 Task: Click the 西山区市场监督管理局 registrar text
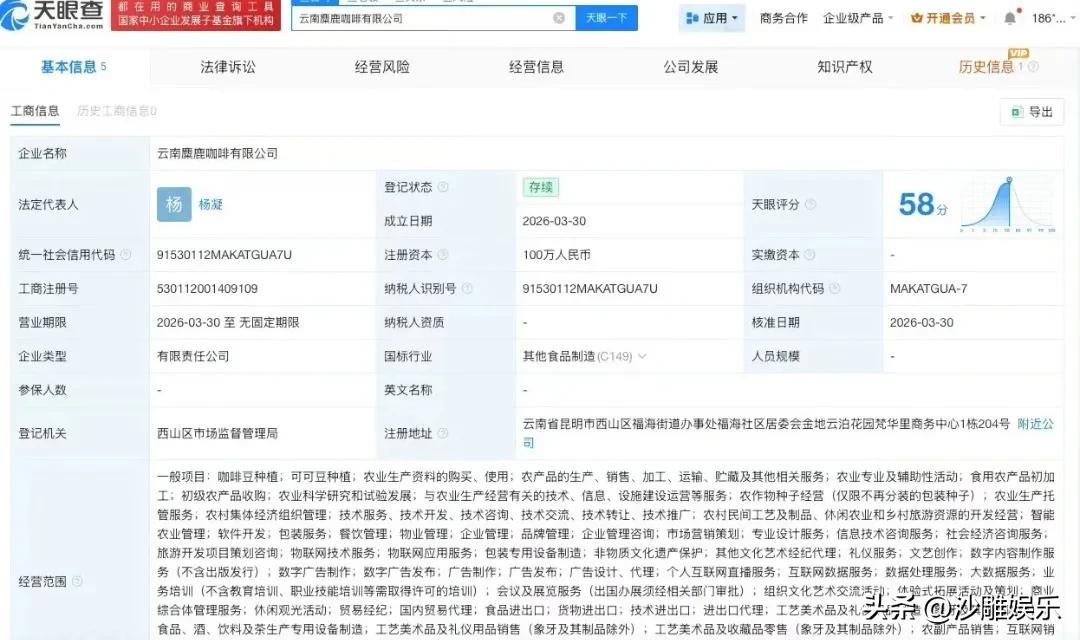pos(218,433)
